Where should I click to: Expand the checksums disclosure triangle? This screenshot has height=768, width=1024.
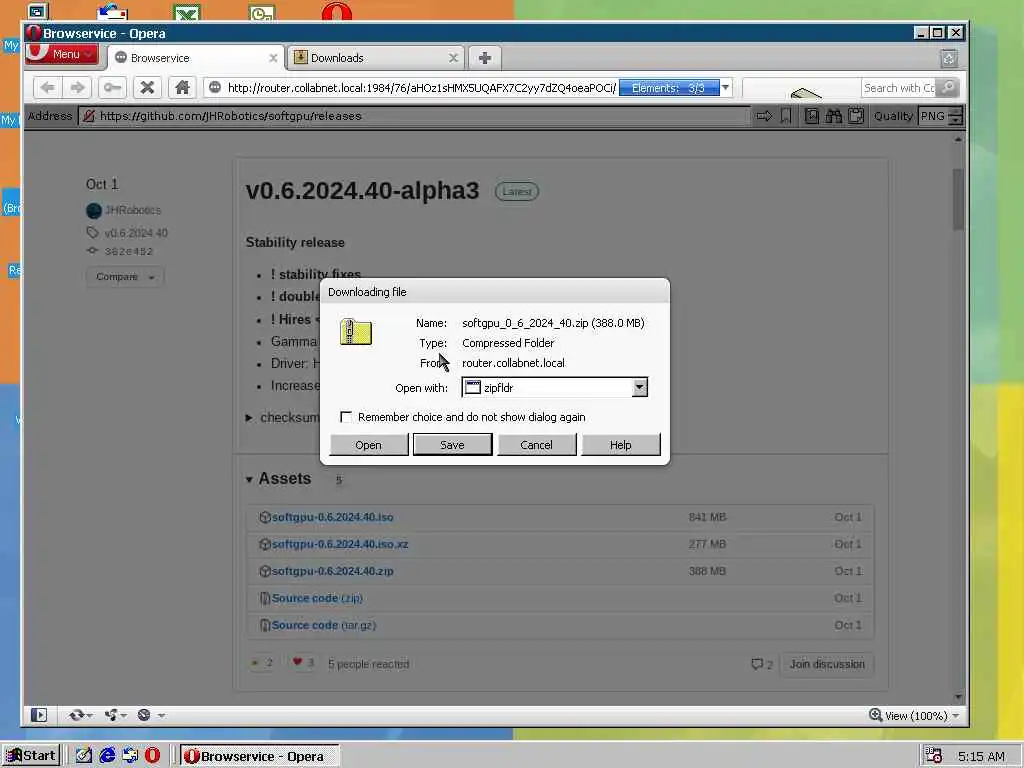click(249, 417)
